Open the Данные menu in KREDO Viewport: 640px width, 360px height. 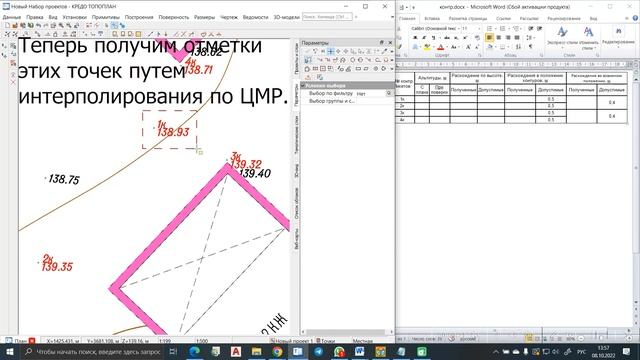(11, 17)
